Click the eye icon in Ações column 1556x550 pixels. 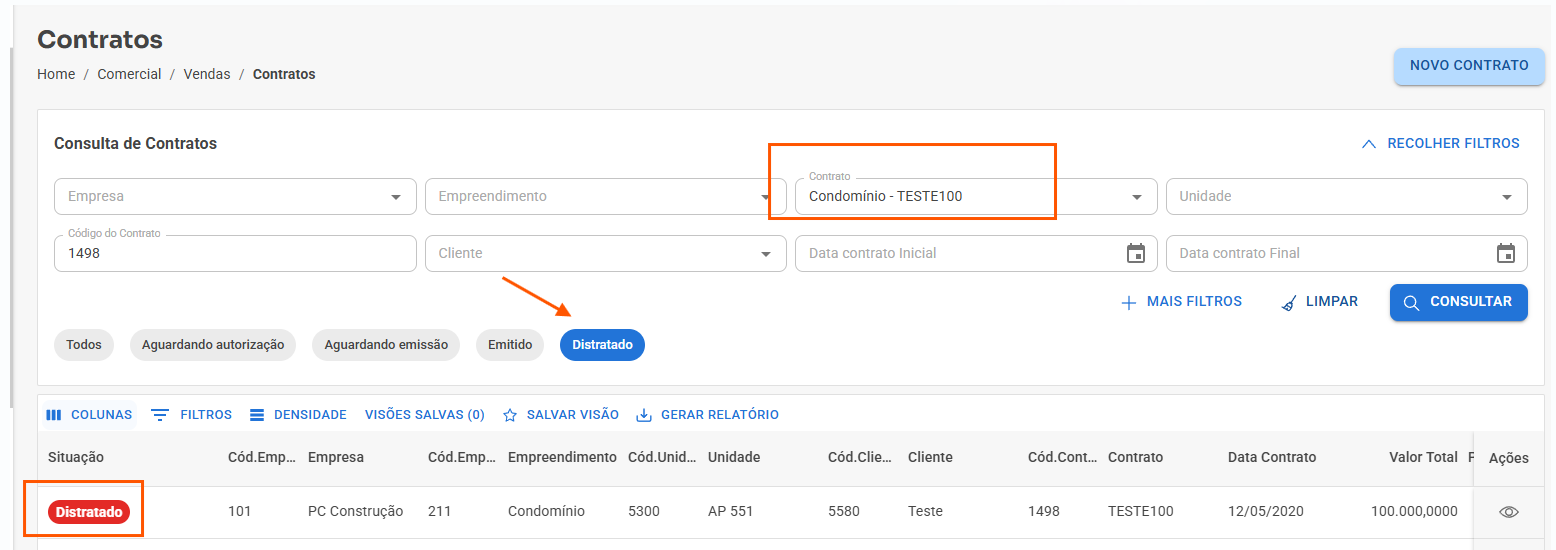(x=1508, y=512)
